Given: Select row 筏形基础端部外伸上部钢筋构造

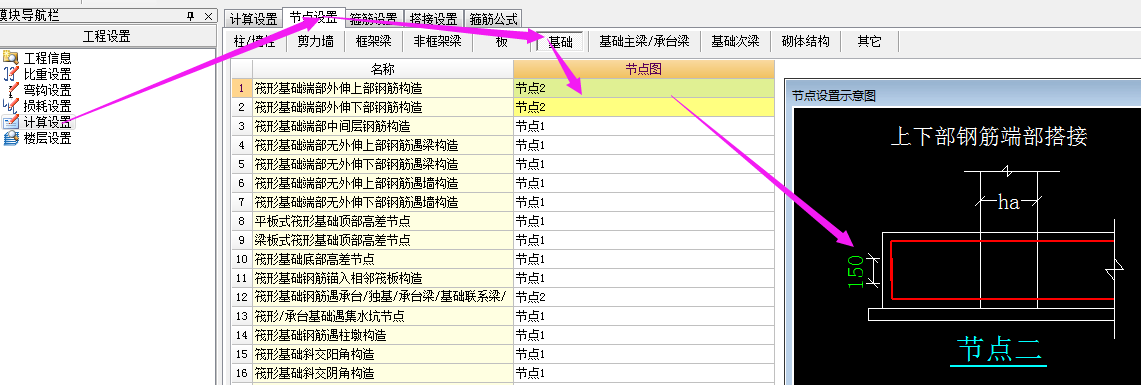Looking at the screenshot, I should [383, 88].
